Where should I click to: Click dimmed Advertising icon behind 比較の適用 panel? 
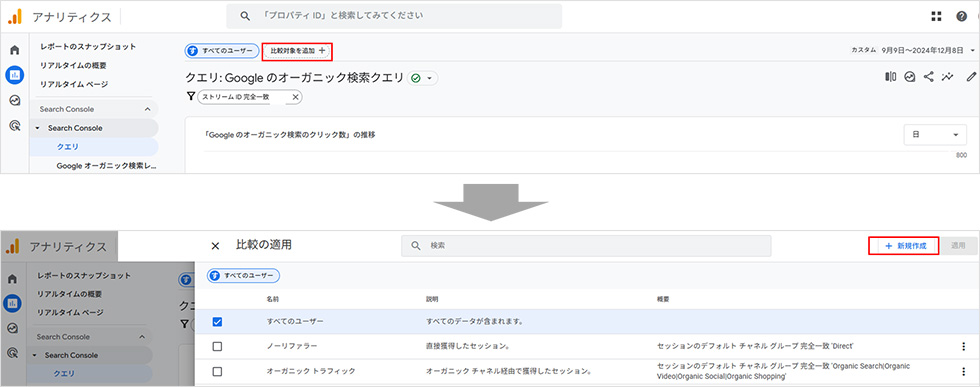(12, 353)
